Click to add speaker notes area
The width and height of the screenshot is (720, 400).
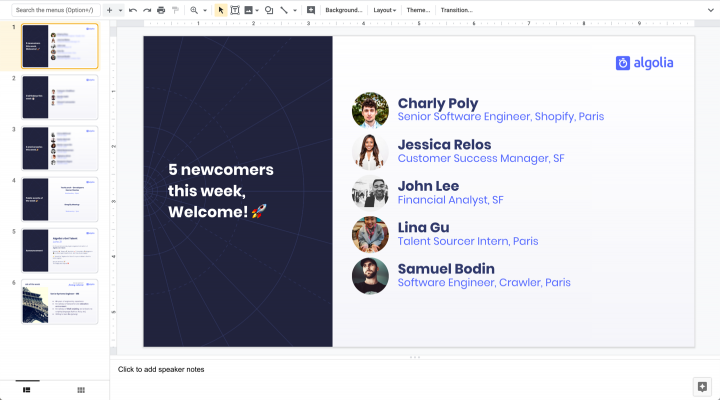pyautogui.click(x=161, y=369)
